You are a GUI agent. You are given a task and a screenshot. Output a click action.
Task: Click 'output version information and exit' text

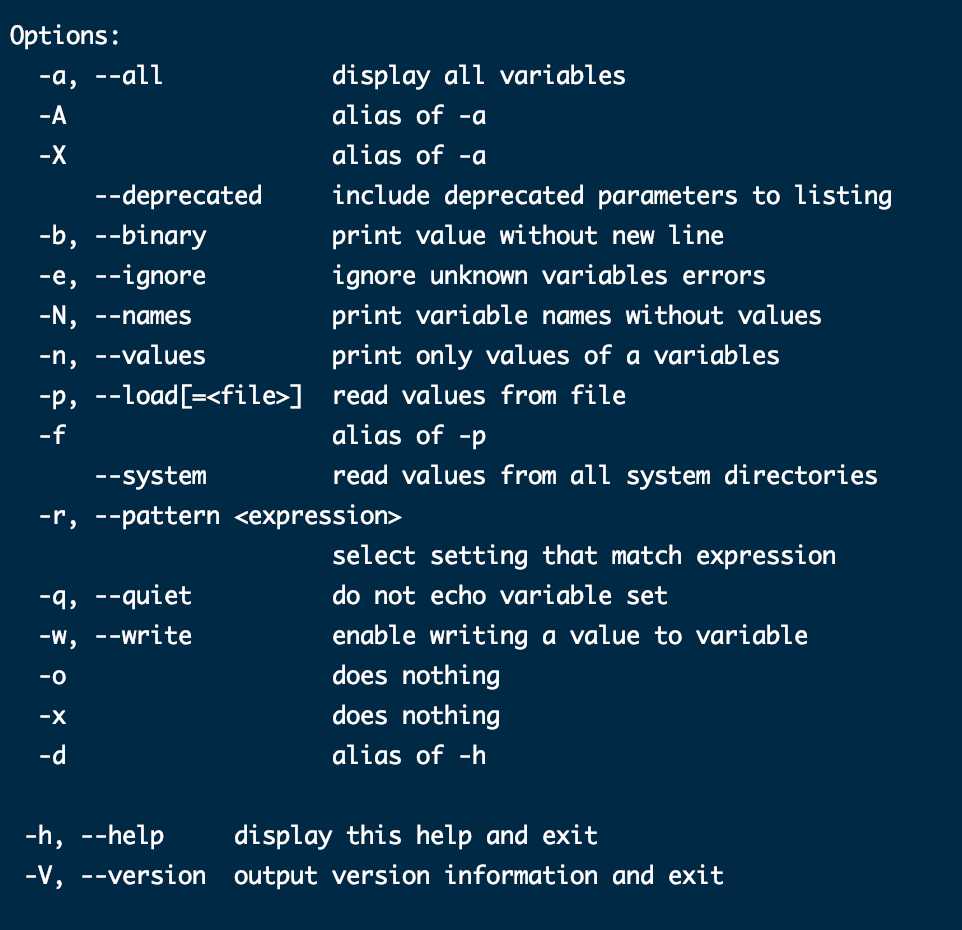[x=479, y=876]
